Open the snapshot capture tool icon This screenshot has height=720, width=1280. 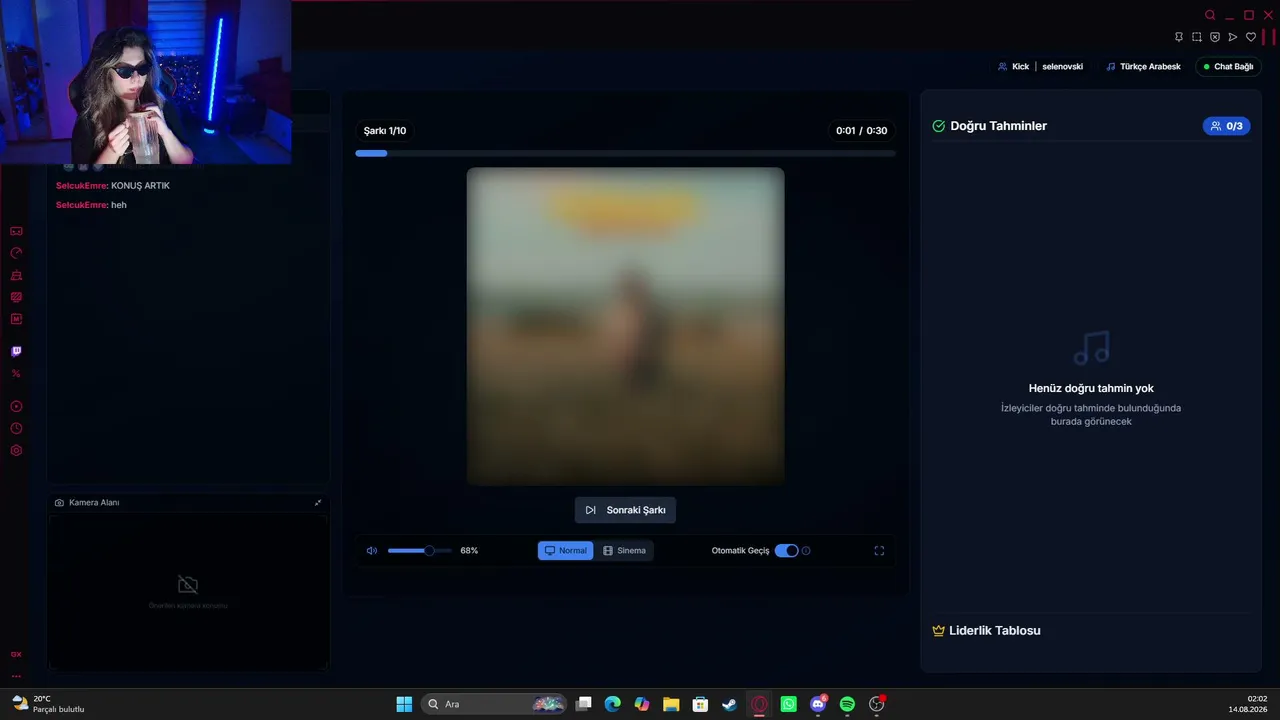point(1197,37)
